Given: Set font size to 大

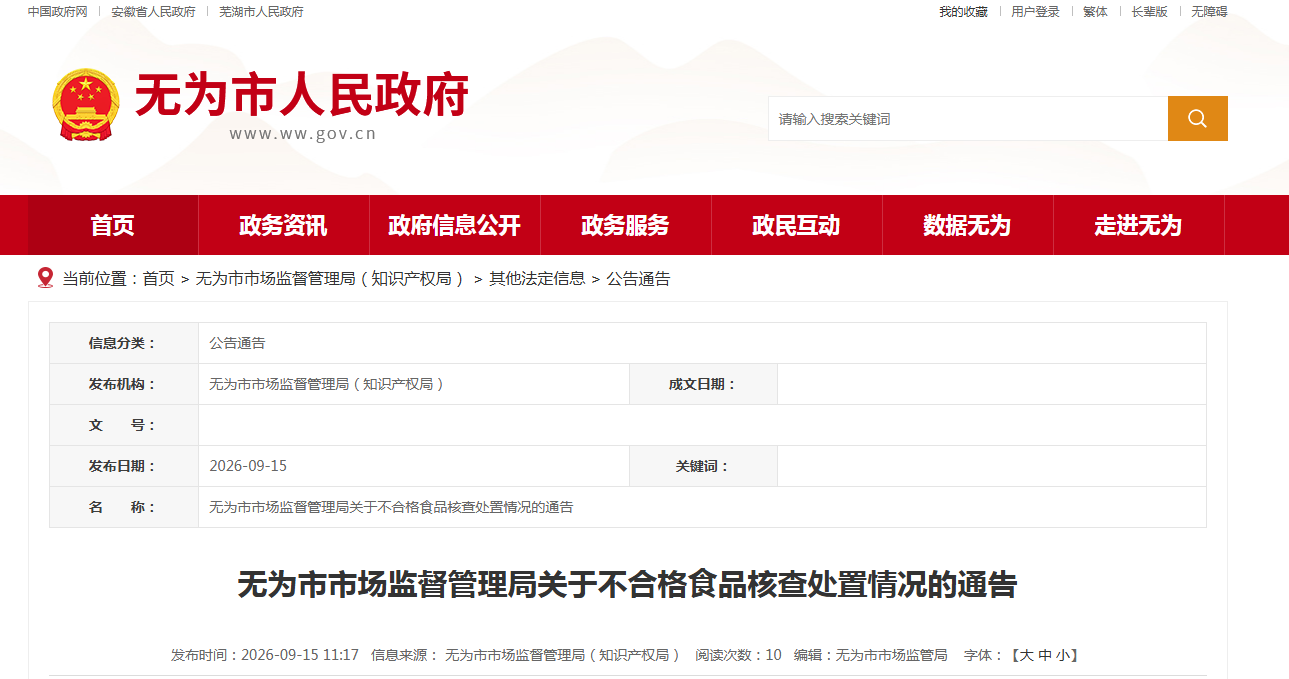Looking at the screenshot, I should (1026, 655).
